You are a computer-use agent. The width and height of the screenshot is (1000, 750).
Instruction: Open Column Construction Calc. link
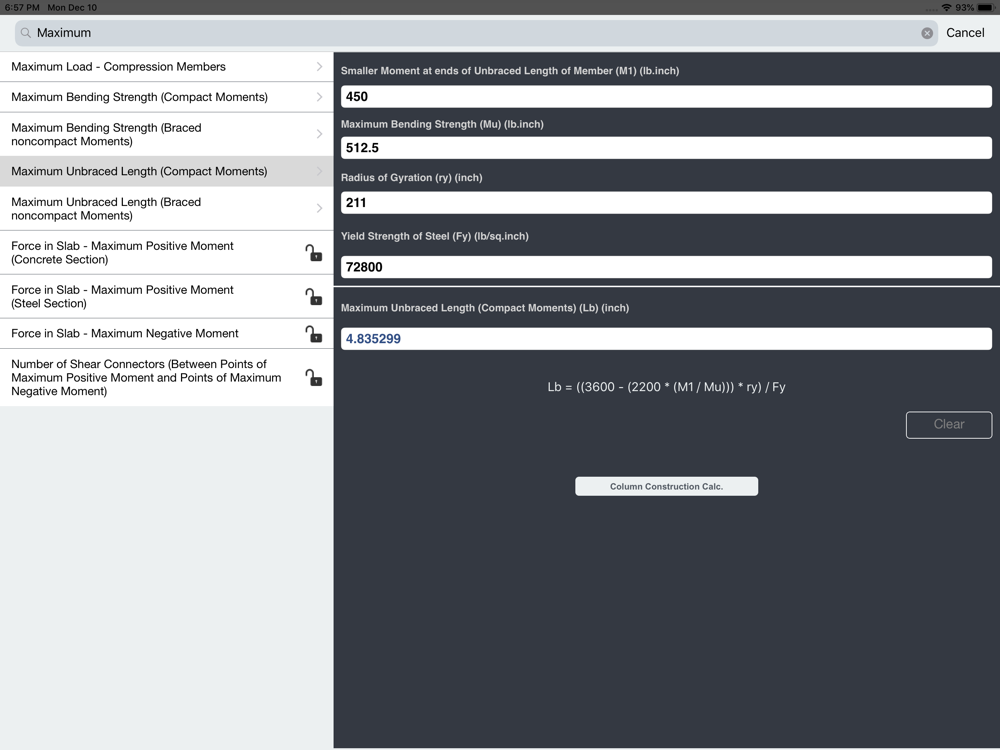[666, 486]
